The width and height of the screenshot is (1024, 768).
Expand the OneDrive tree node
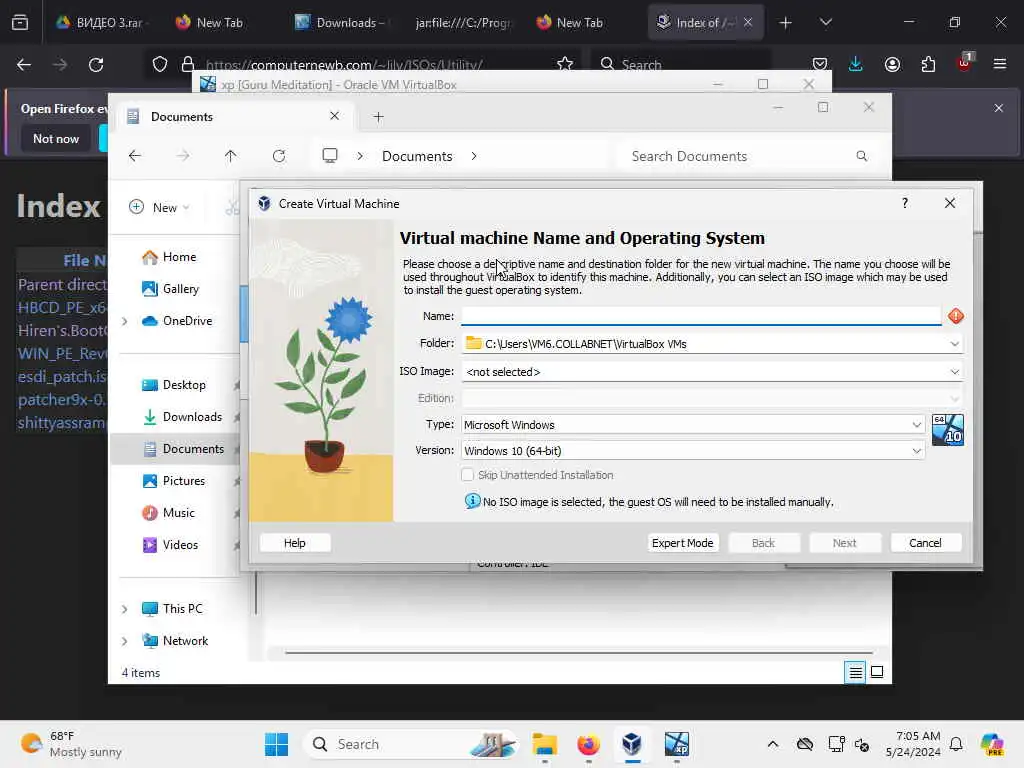pyautogui.click(x=125, y=321)
